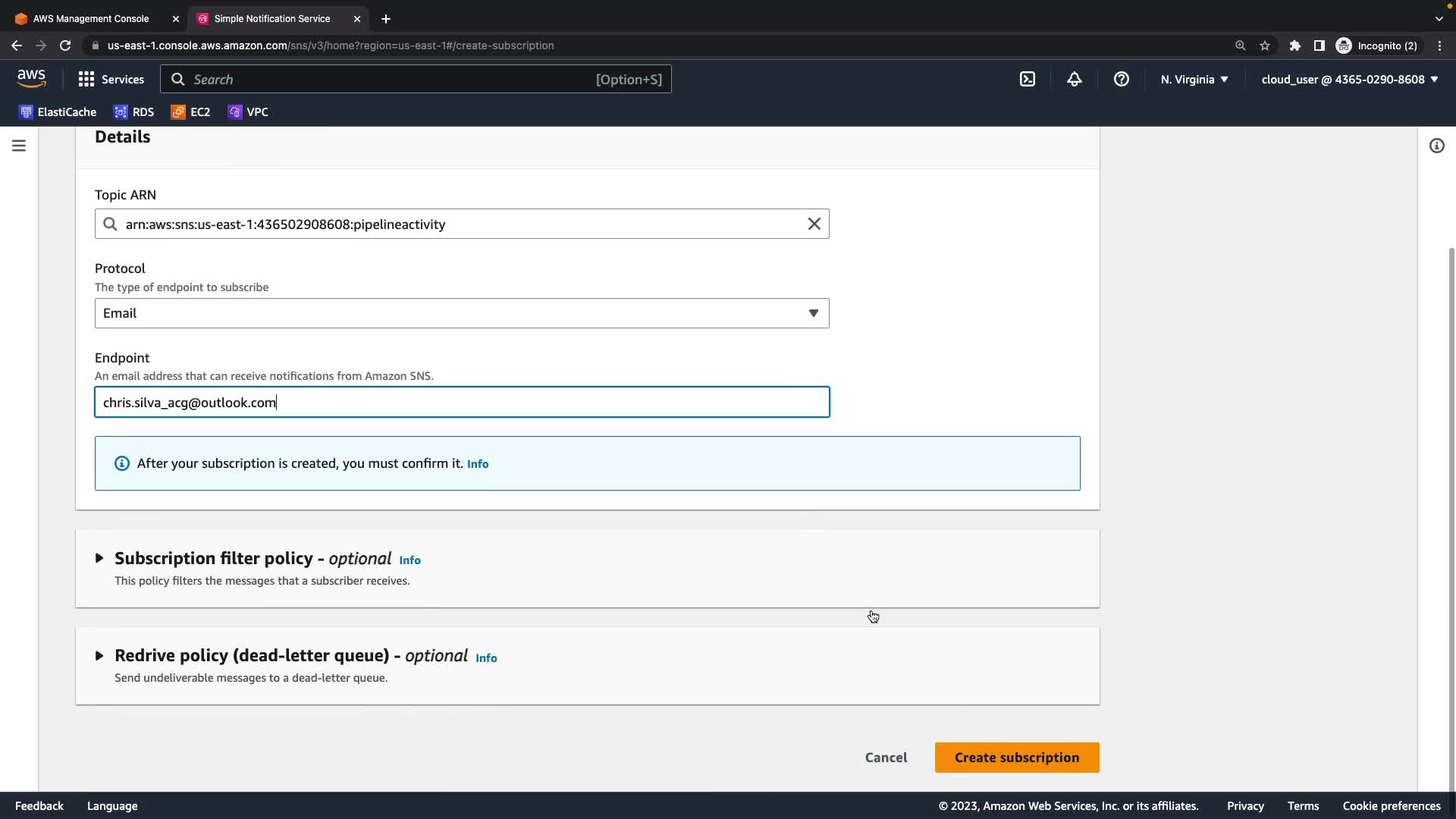Open the EC2 favorite shortcut
This screenshot has width=1456, height=819.
click(x=191, y=112)
